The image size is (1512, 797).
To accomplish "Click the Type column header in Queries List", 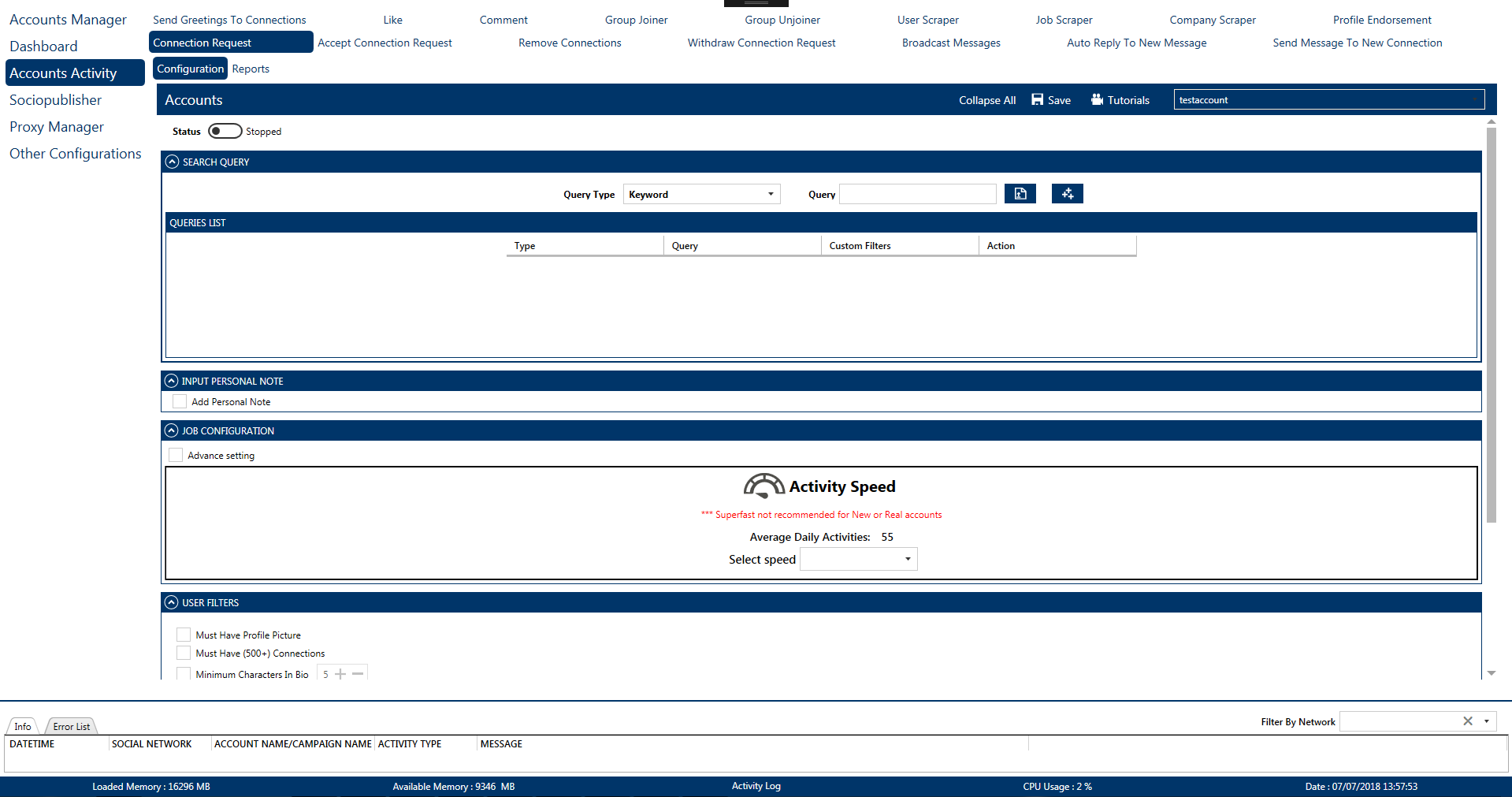I will coord(585,246).
